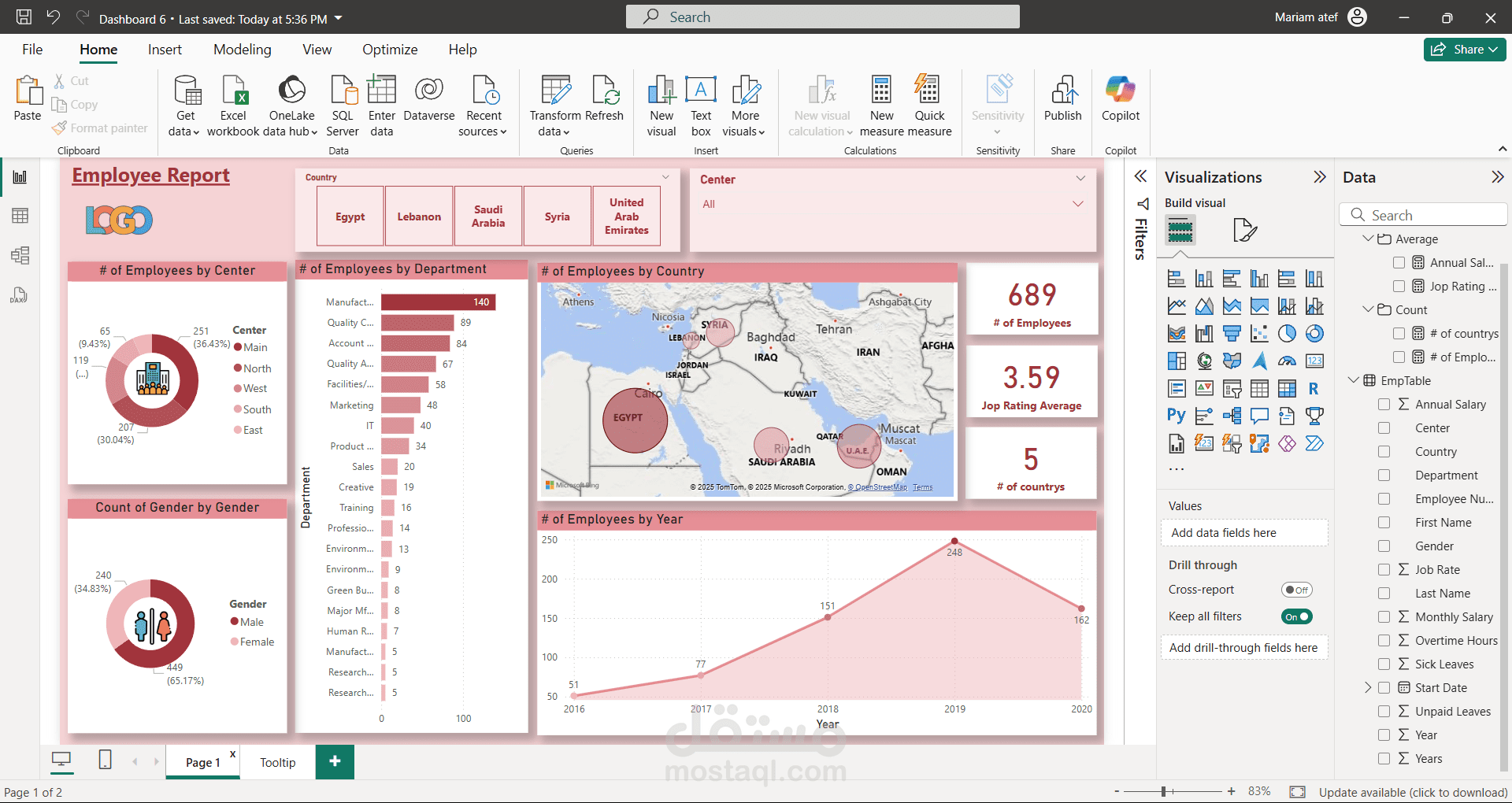
Task: Click the zoom out minus button
Action: point(1117,791)
